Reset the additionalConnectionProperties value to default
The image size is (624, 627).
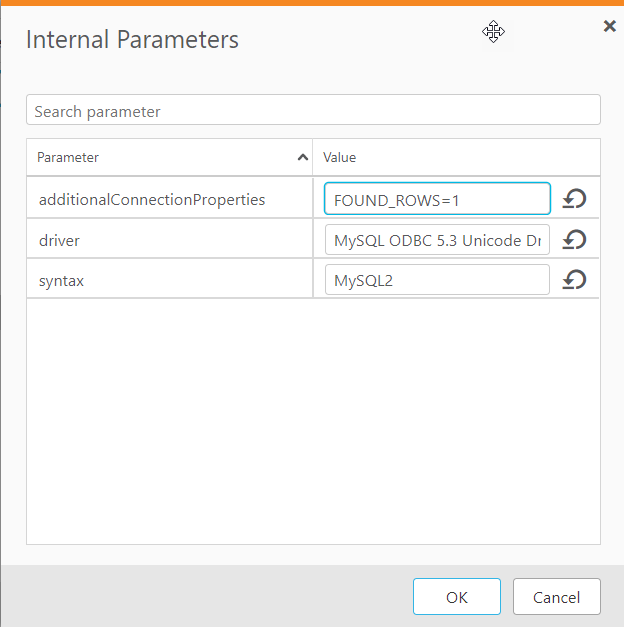coord(574,199)
